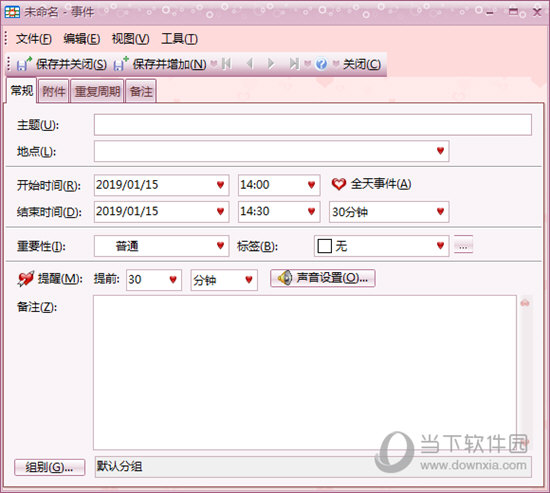
Task: Open 声音设置(O)... sound settings
Action: 323,278
